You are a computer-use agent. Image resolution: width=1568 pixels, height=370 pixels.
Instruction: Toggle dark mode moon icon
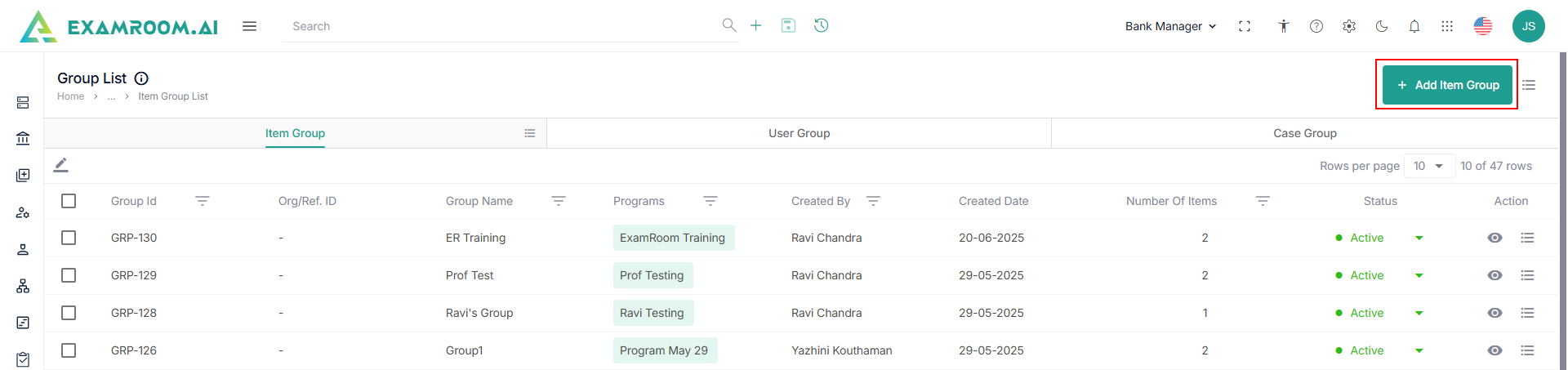click(1382, 26)
